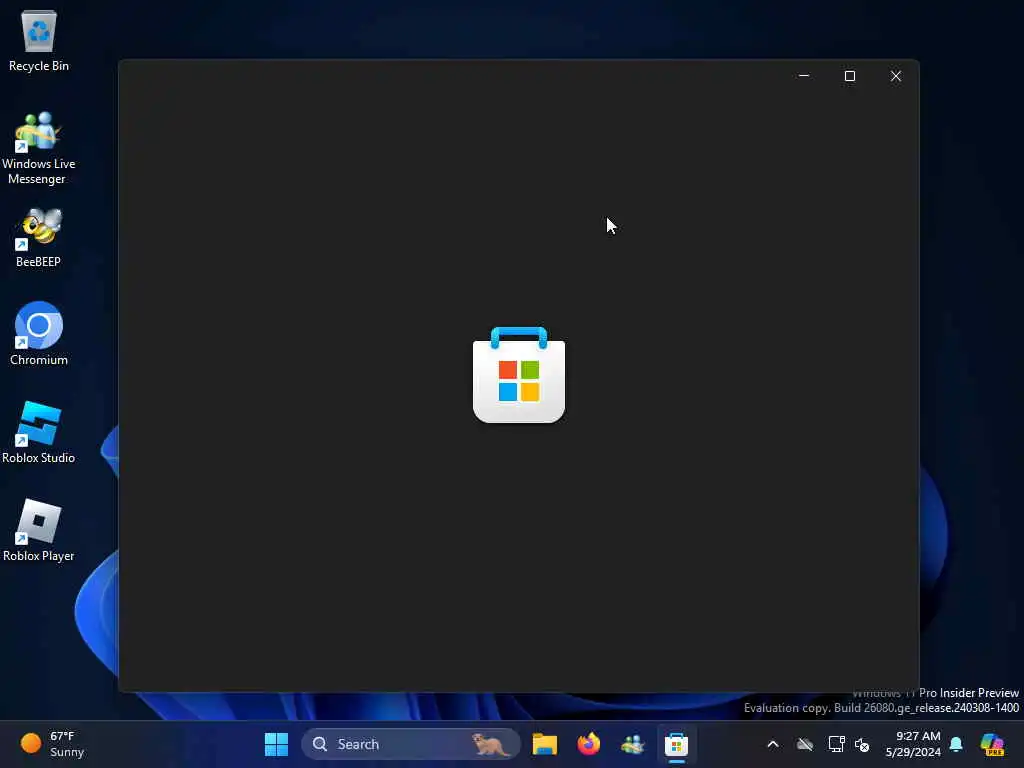Screen dimensions: 1024x768
Task: Click the muted volume tray icon
Action: click(x=862, y=744)
